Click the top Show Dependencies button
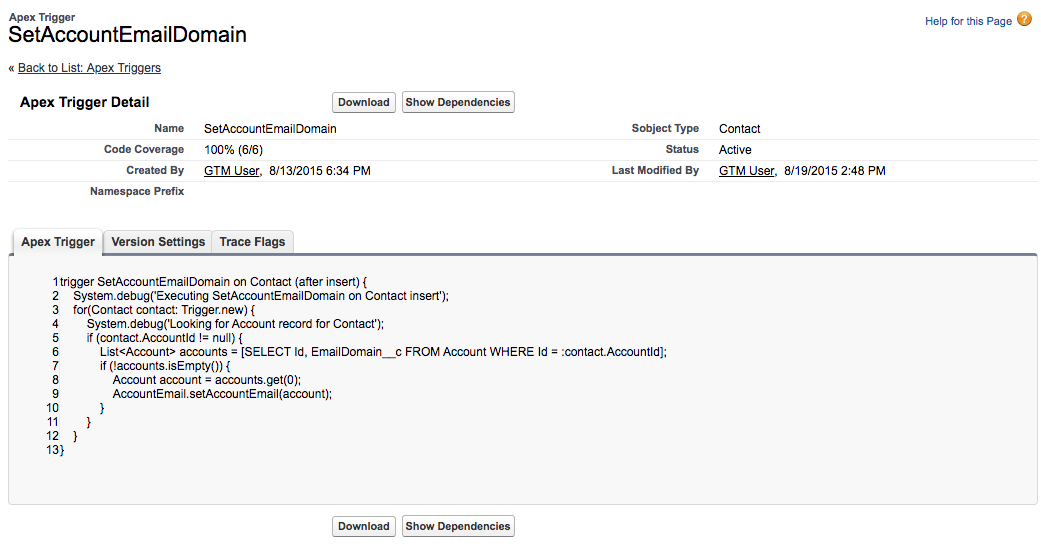 (458, 102)
